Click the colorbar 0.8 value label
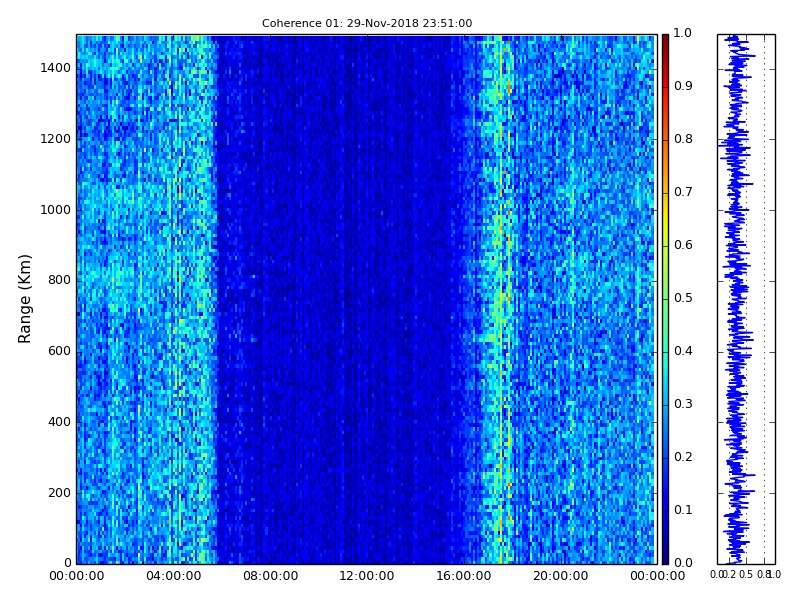Image resolution: width=800 pixels, height=600 pixels. [683, 139]
